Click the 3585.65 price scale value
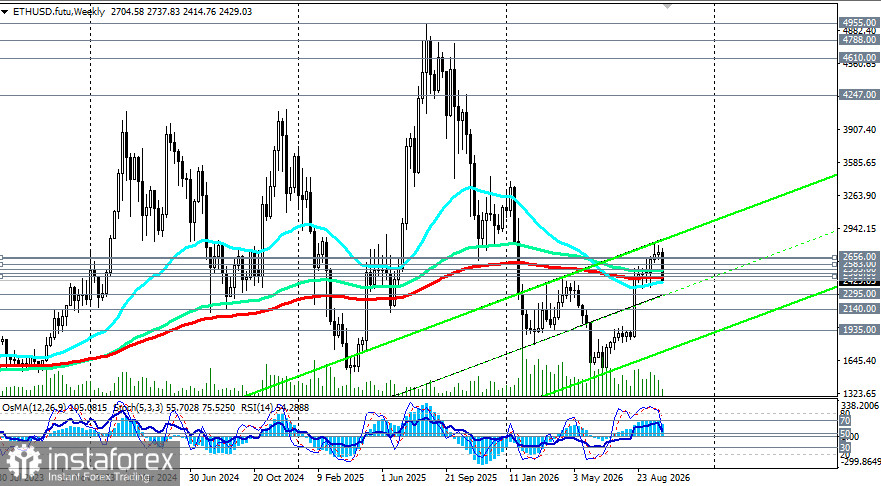The height and width of the screenshot is (486, 881). (x=859, y=163)
